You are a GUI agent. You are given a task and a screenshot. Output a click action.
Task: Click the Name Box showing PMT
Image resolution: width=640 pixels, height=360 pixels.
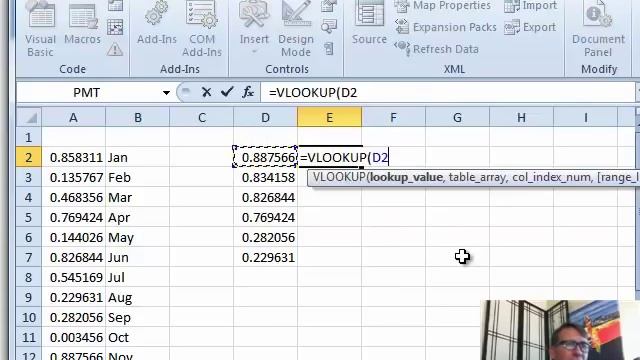[87, 93]
